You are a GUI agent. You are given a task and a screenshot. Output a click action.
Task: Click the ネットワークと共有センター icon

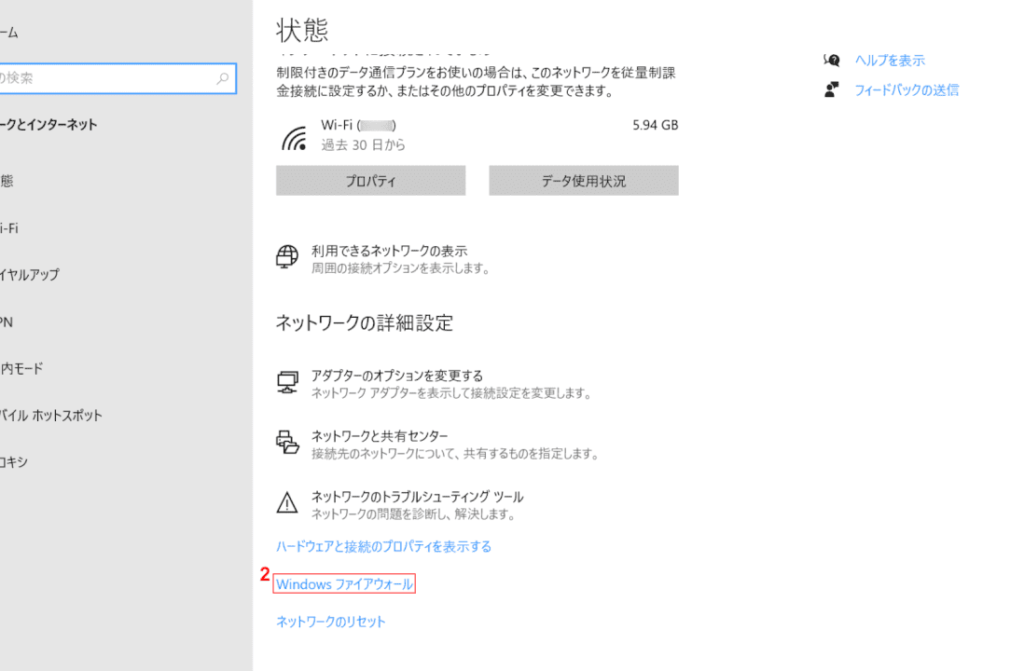pyautogui.click(x=287, y=442)
